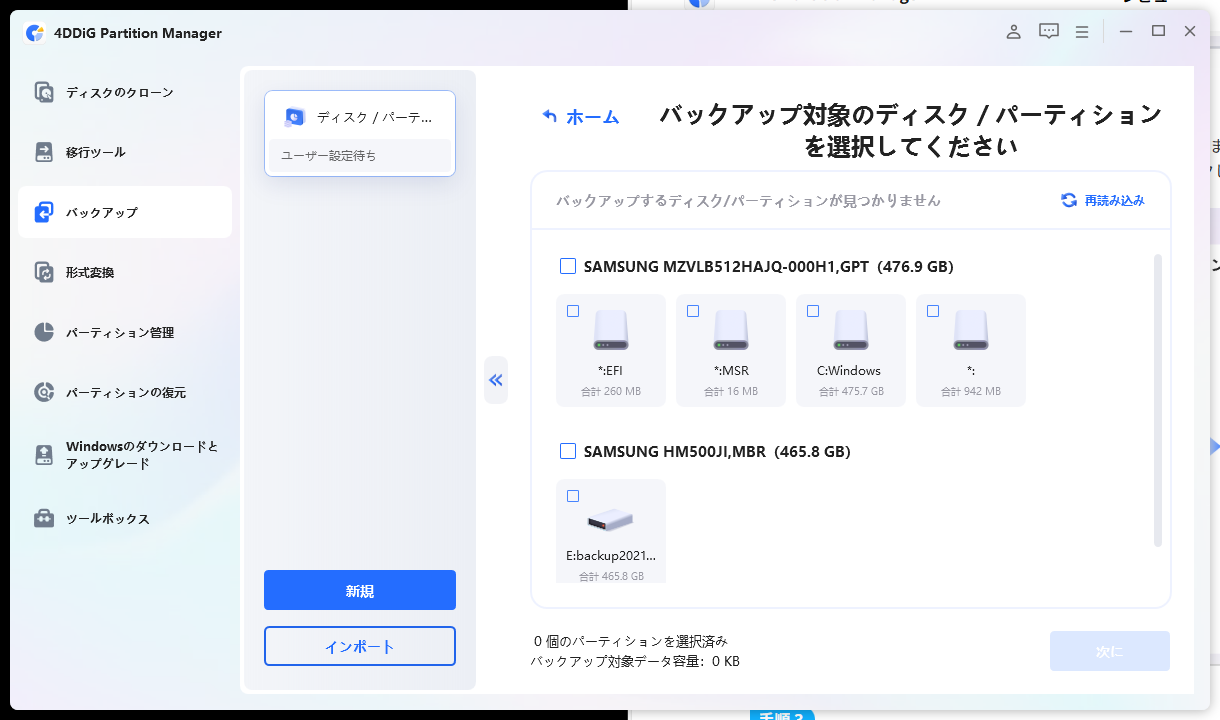Check the 942 MB partition checkbox

click(x=933, y=311)
